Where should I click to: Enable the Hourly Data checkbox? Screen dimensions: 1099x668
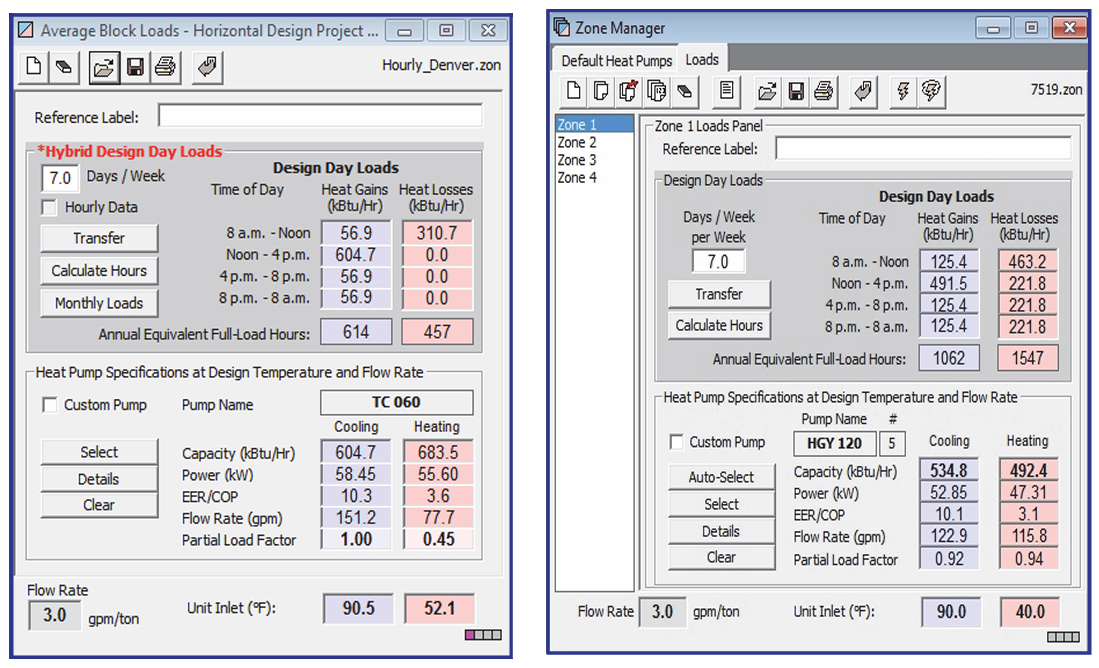[49, 207]
